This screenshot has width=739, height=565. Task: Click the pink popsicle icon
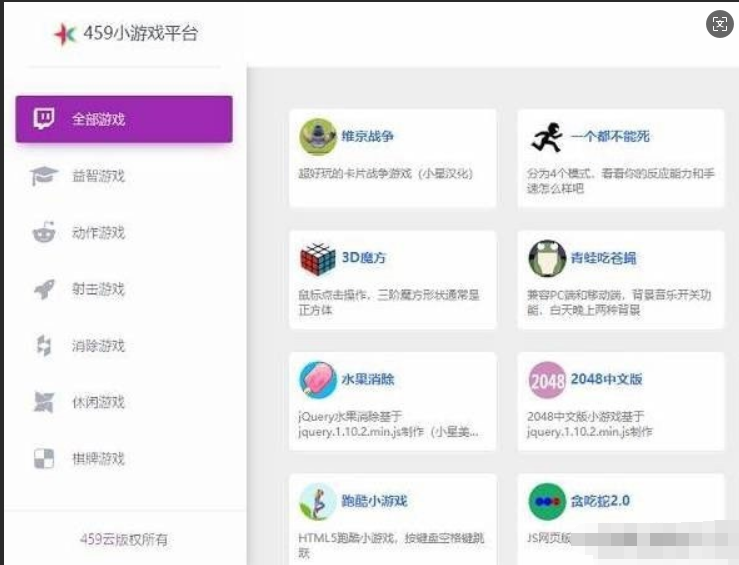click(318, 380)
